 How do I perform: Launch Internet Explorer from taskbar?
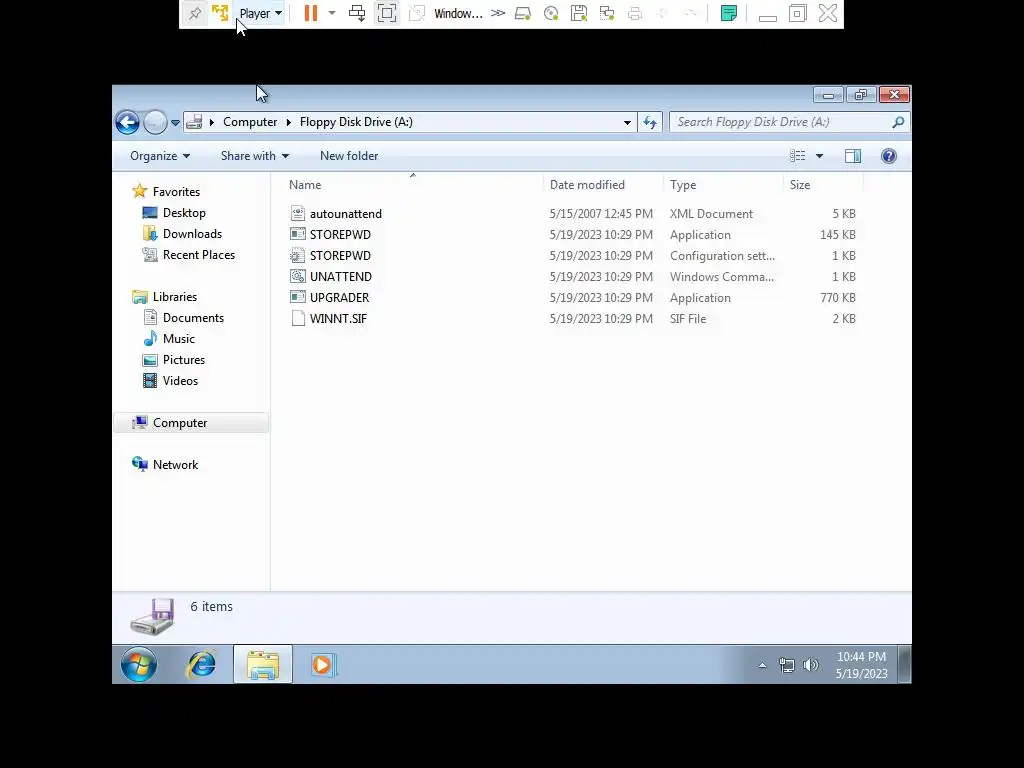click(x=201, y=665)
